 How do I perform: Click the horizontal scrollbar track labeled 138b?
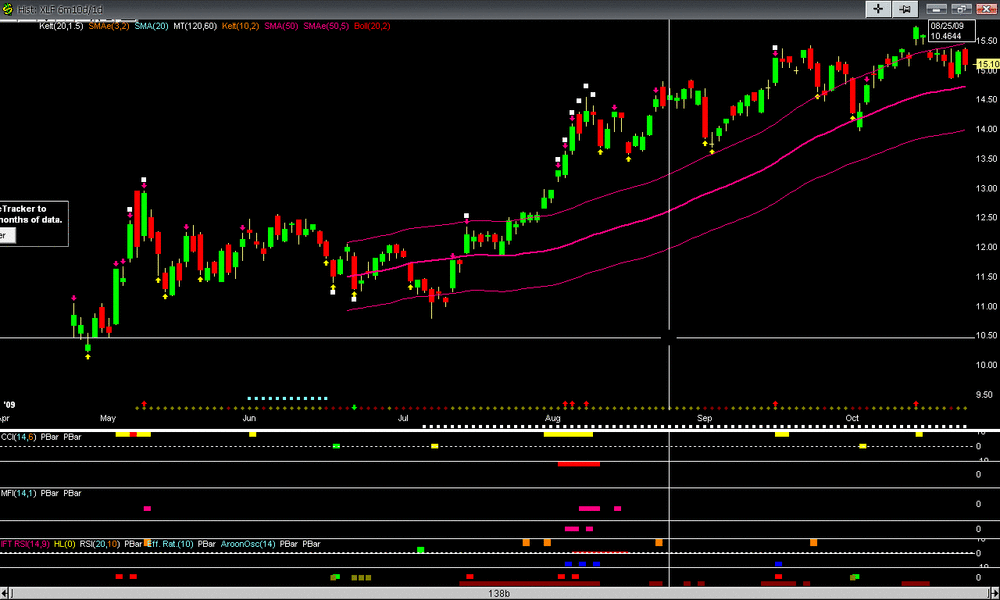click(499, 594)
